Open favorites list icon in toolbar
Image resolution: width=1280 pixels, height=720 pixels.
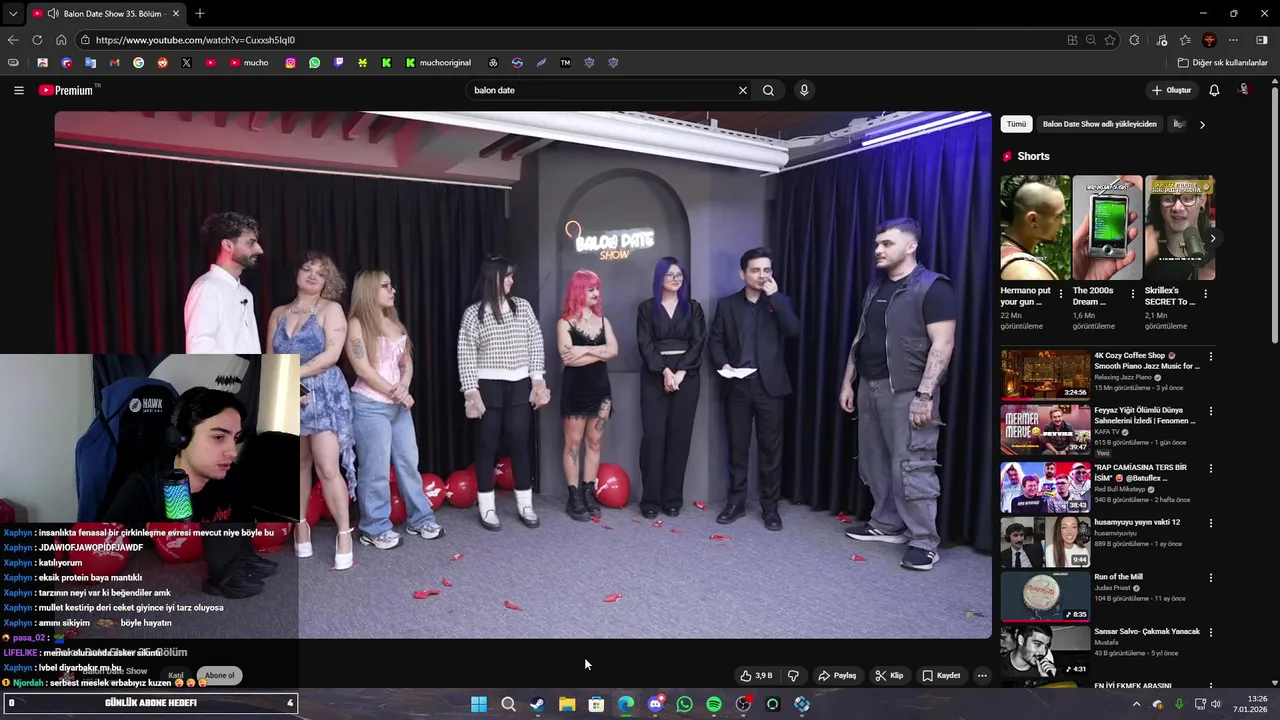click(1185, 40)
